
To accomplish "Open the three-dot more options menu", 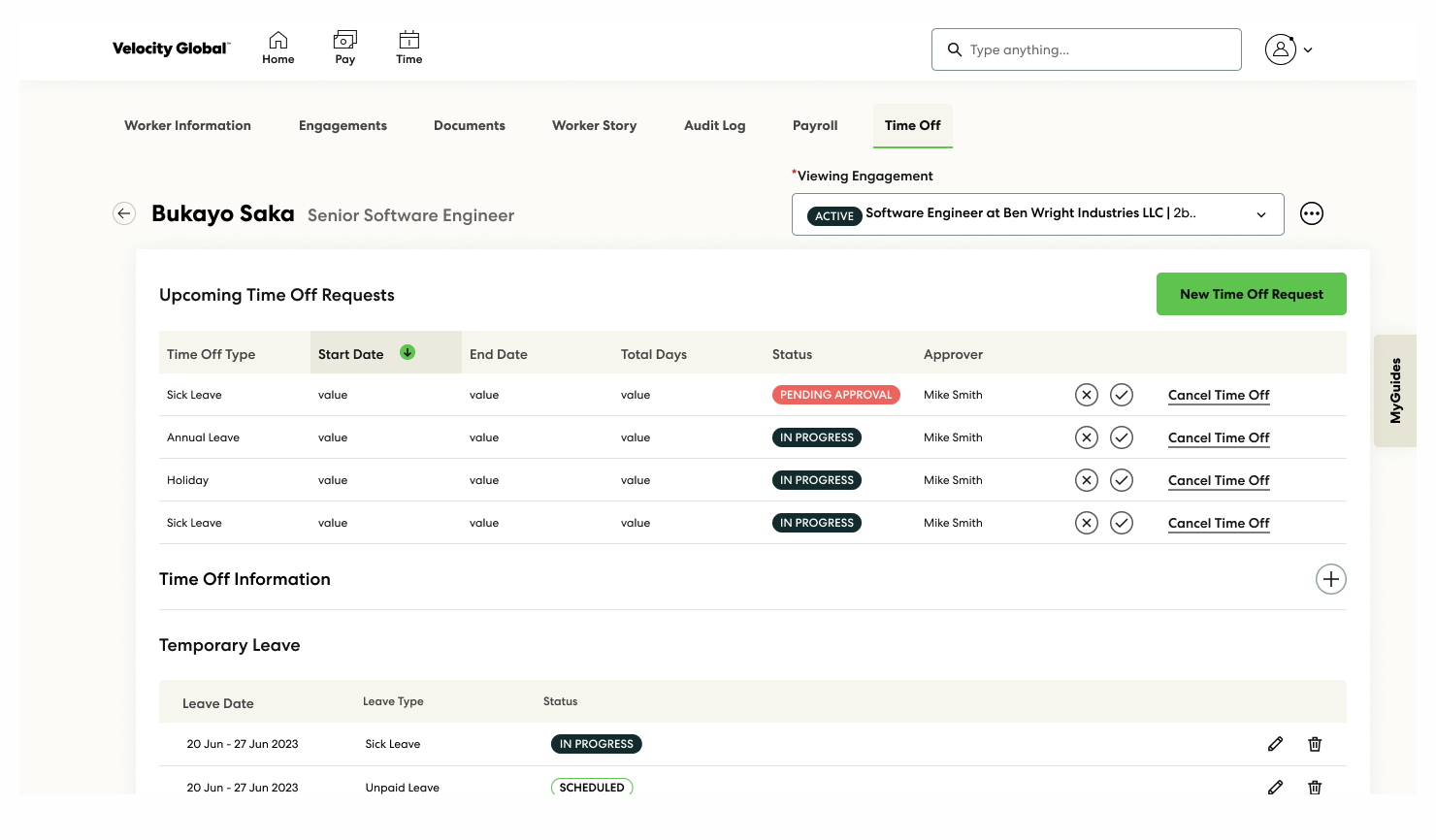I will click(1312, 213).
